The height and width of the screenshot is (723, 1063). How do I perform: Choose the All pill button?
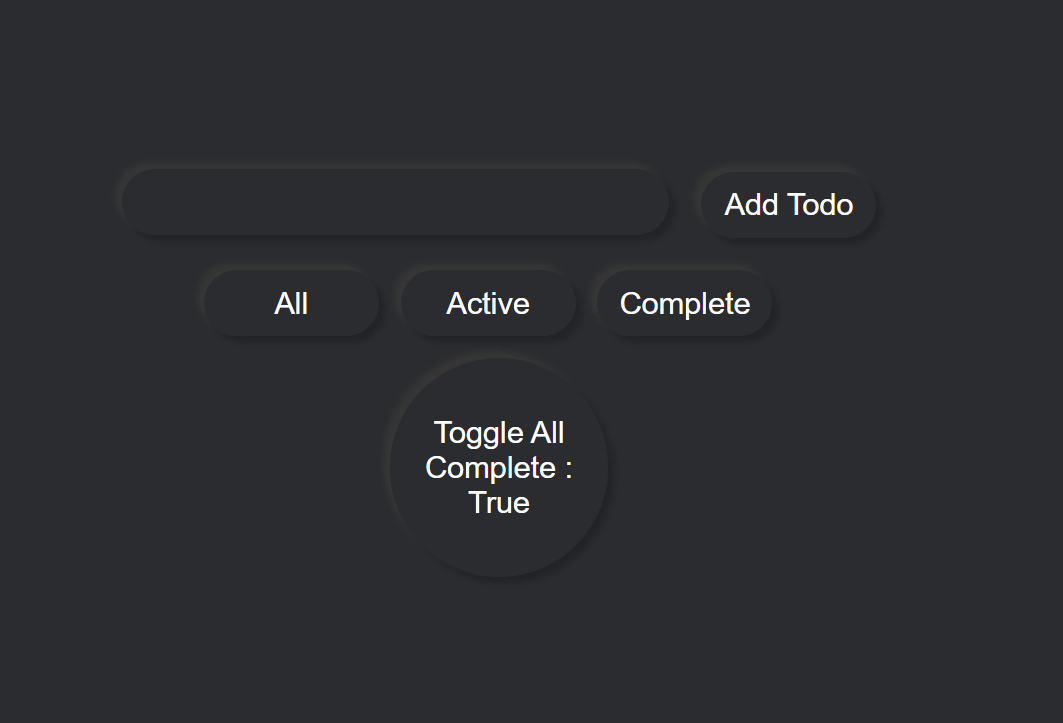tap(291, 303)
